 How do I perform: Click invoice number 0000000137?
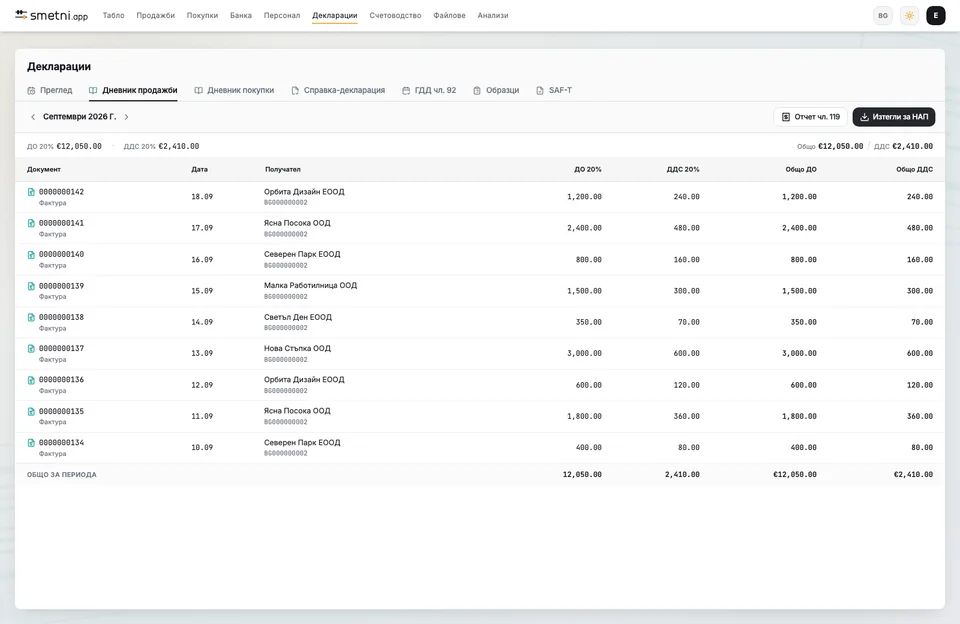pyautogui.click(x=61, y=348)
